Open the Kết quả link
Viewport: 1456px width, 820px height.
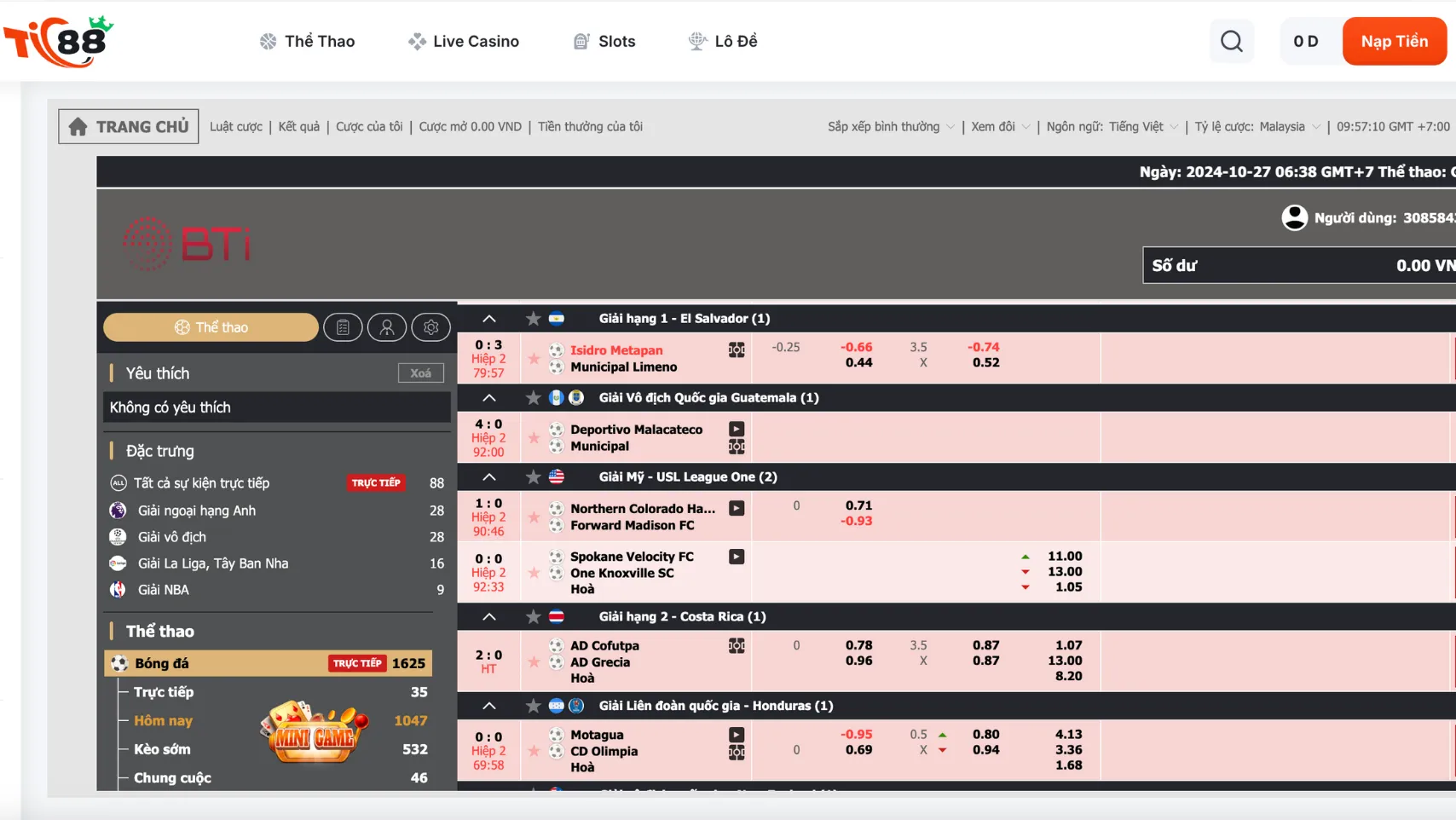pyautogui.click(x=299, y=127)
